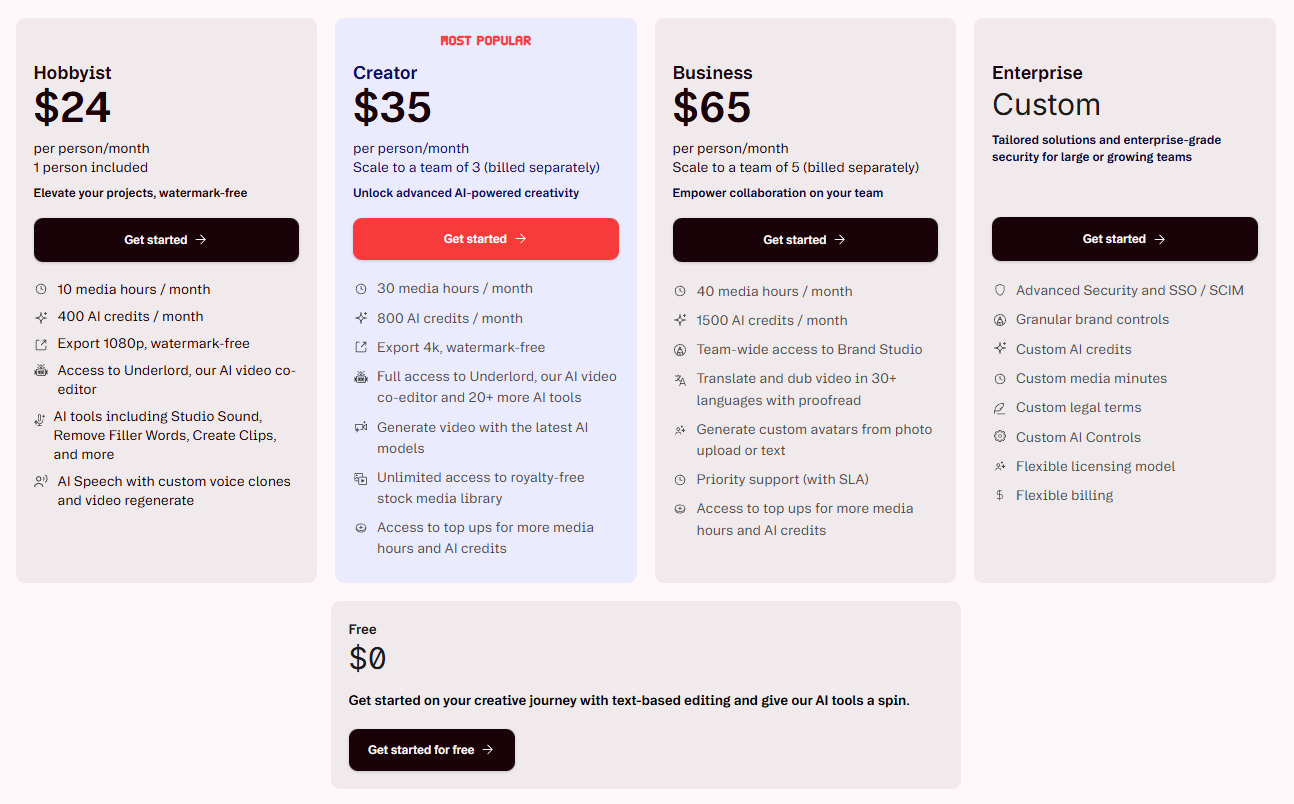Click the video icon beside Generate video with latest AI
The width and height of the screenshot is (1294, 804).
(x=361, y=427)
